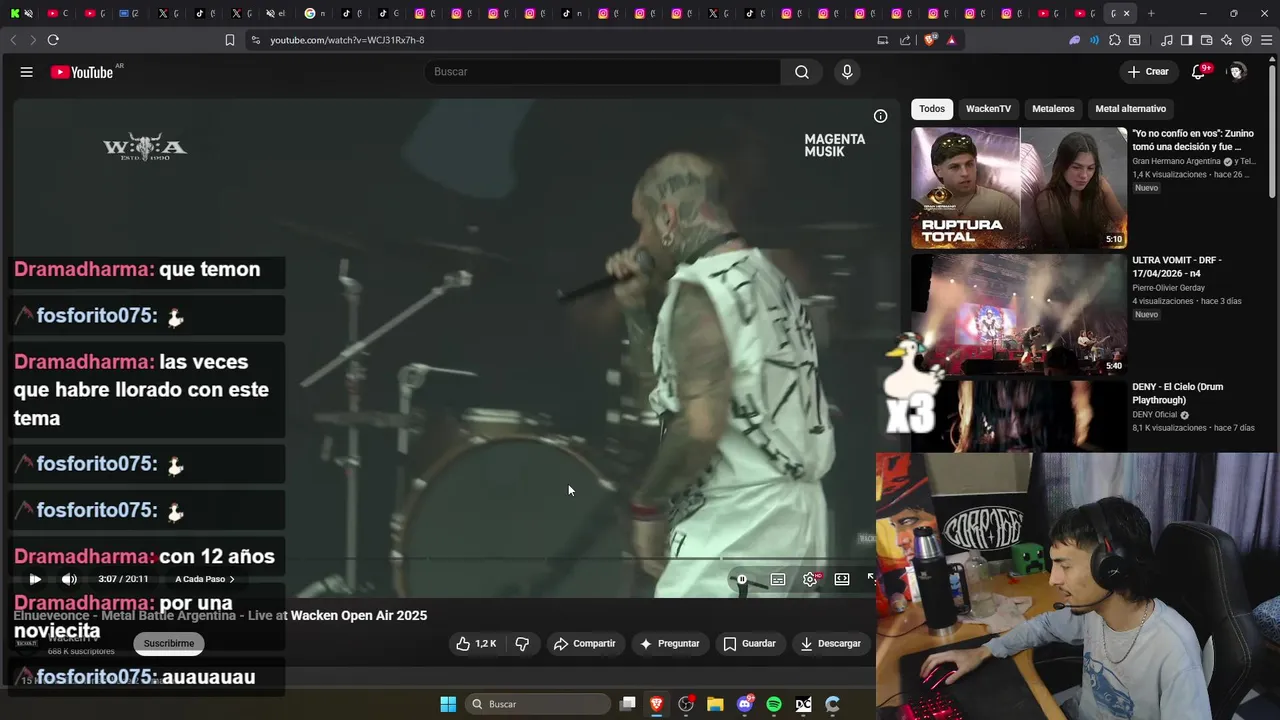This screenshot has height=720, width=1280.
Task: Open Brave Rewards triangle icon
Action: pos(951,40)
